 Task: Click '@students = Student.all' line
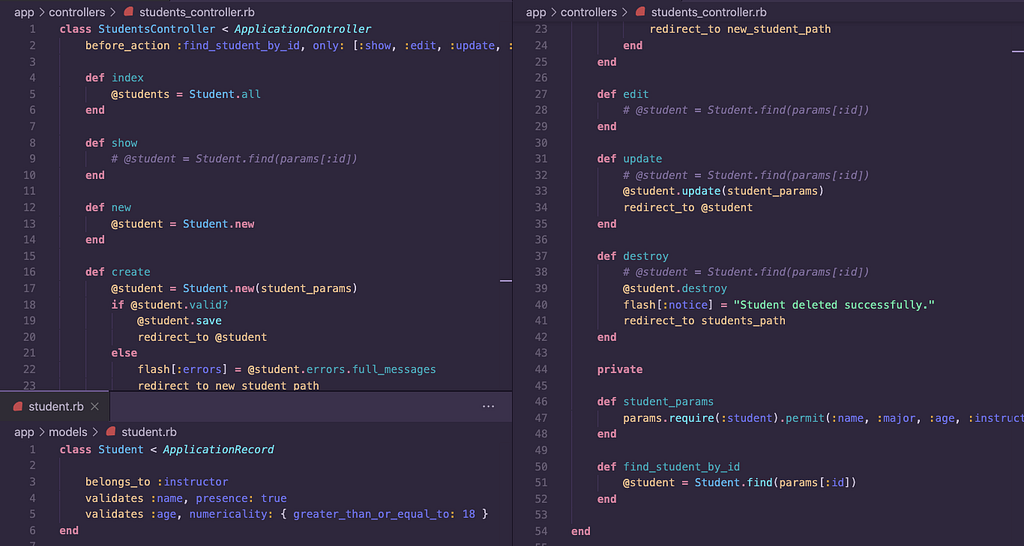186,94
